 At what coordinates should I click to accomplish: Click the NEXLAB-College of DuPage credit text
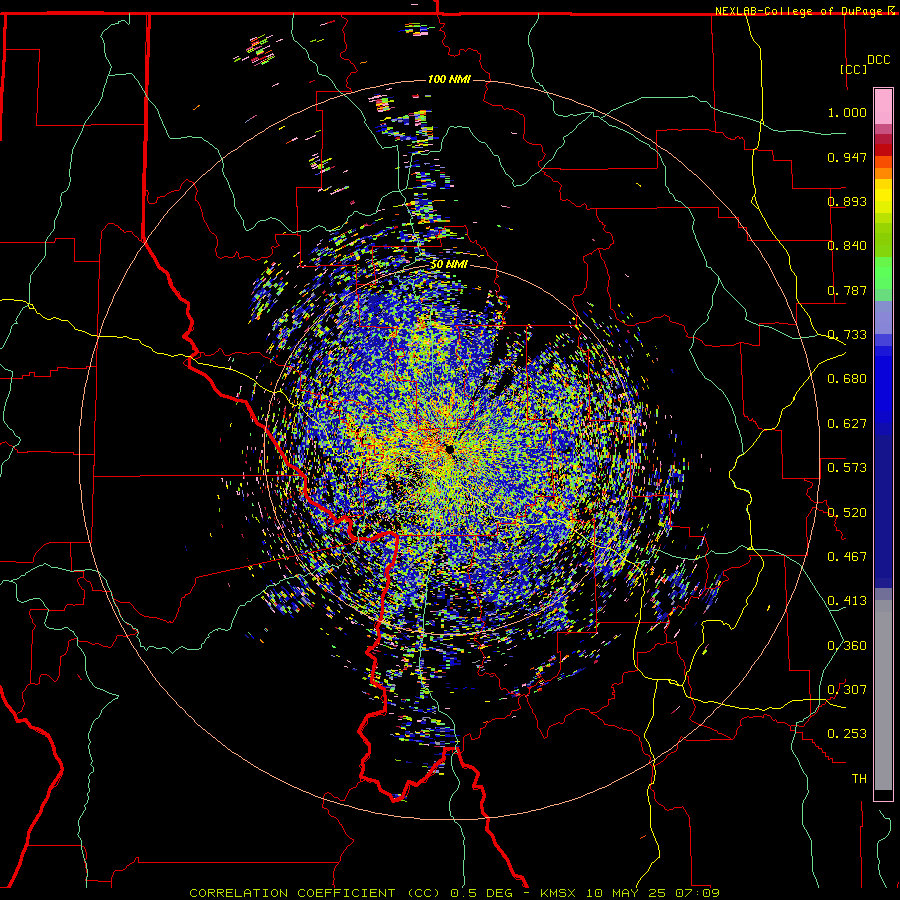(x=799, y=11)
